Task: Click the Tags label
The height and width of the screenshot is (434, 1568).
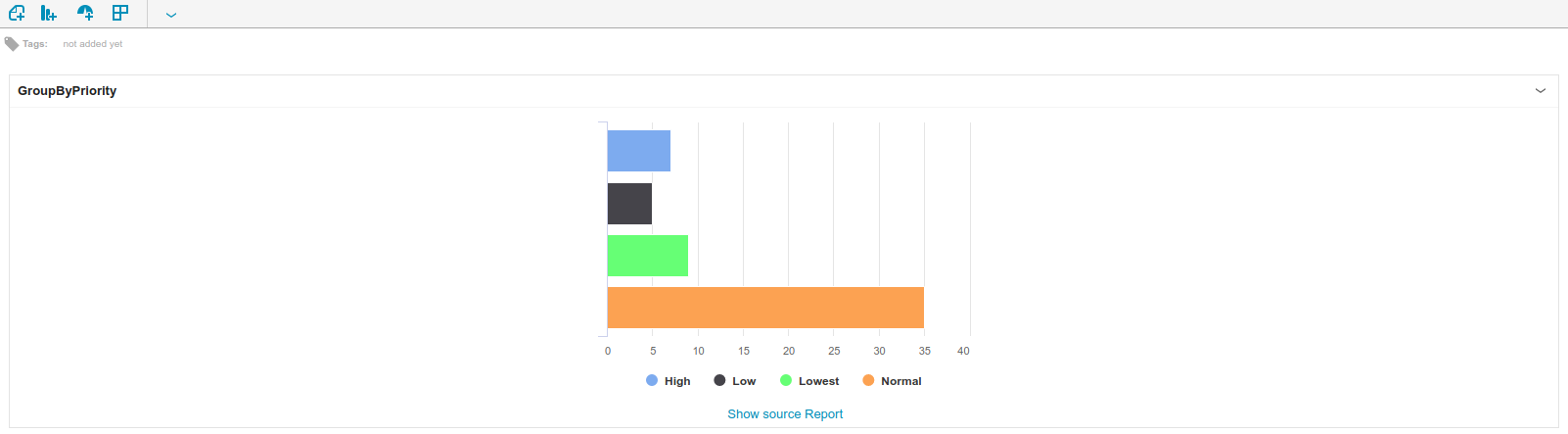Action: (35, 44)
